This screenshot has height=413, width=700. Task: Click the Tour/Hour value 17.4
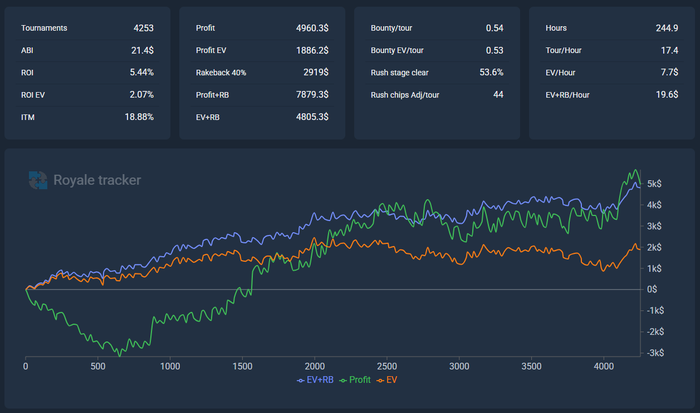(669, 50)
